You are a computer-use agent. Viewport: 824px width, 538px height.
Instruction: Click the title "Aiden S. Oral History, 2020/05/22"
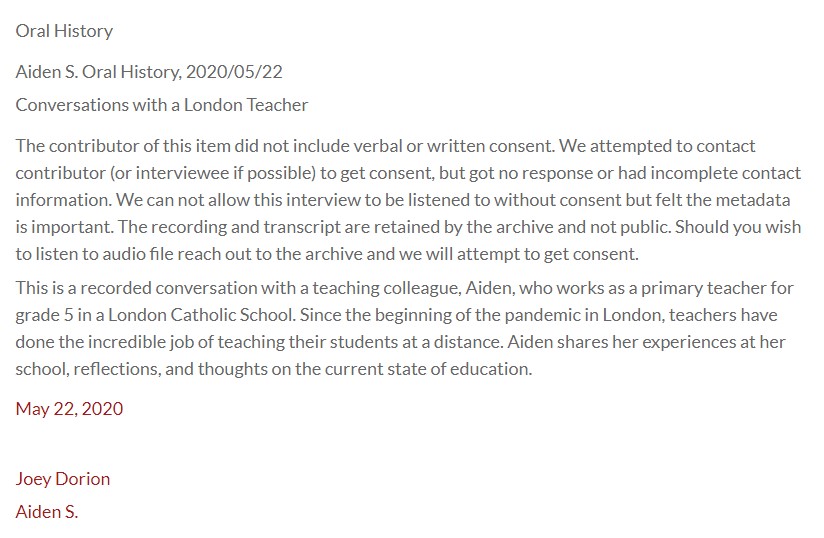click(x=155, y=71)
